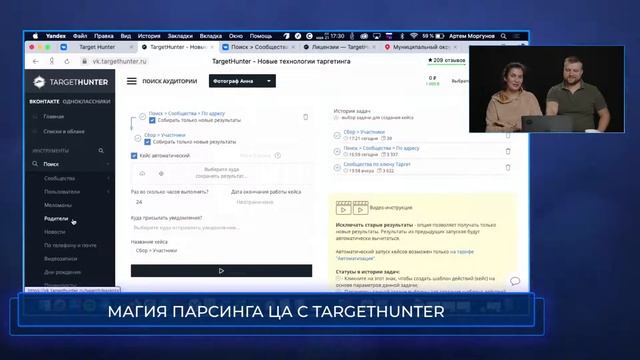Open the Фотограф Анна cabinet dropdown
Viewport: 640px width, 360px height.
[x=242, y=81]
